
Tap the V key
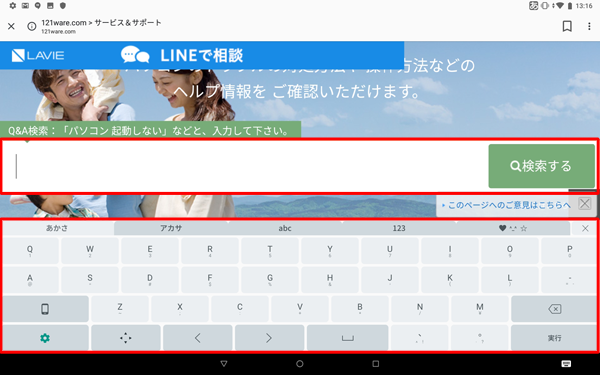[x=300, y=309]
